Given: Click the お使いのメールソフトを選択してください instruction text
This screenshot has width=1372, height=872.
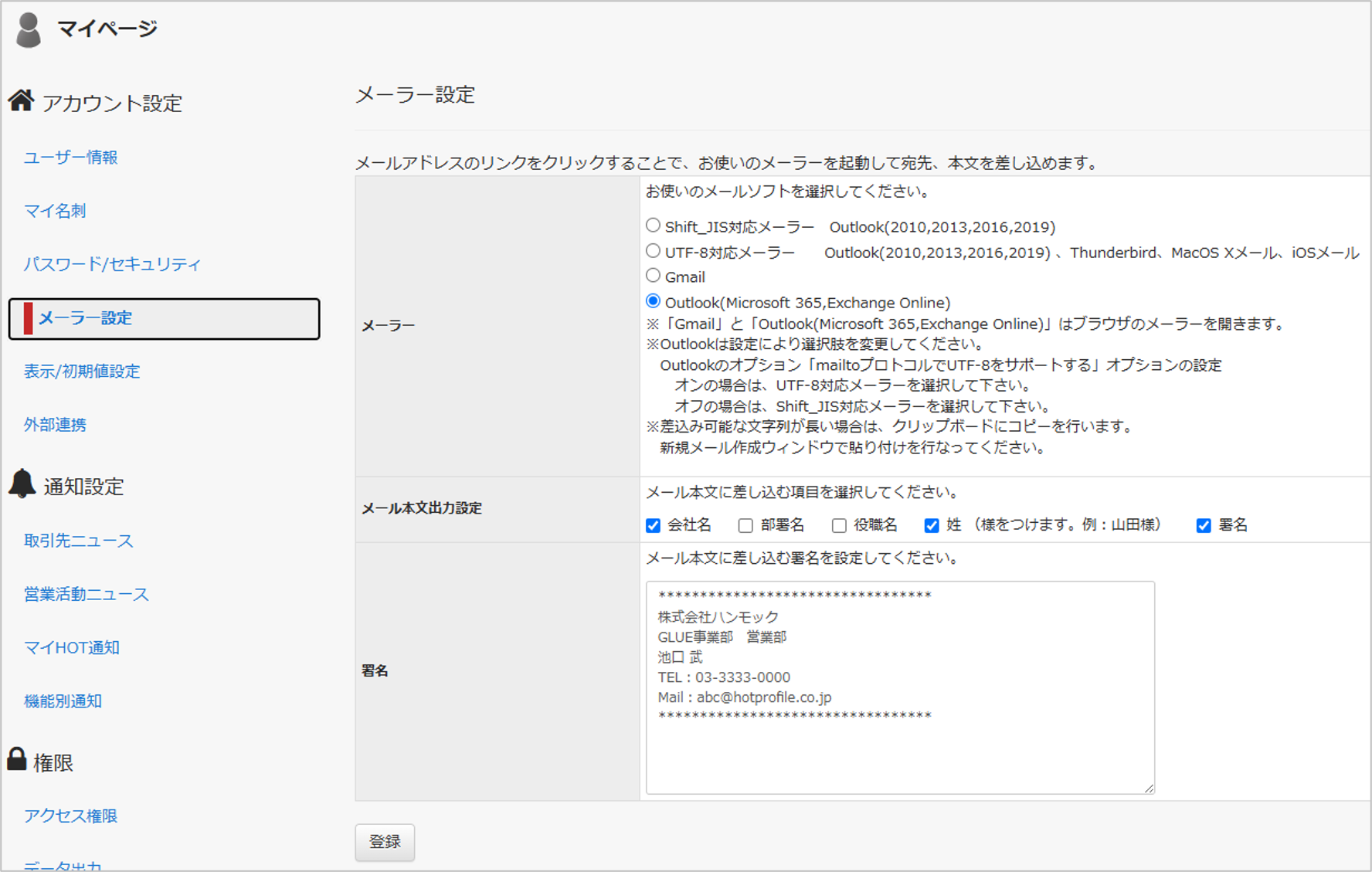Looking at the screenshot, I should point(788,192).
